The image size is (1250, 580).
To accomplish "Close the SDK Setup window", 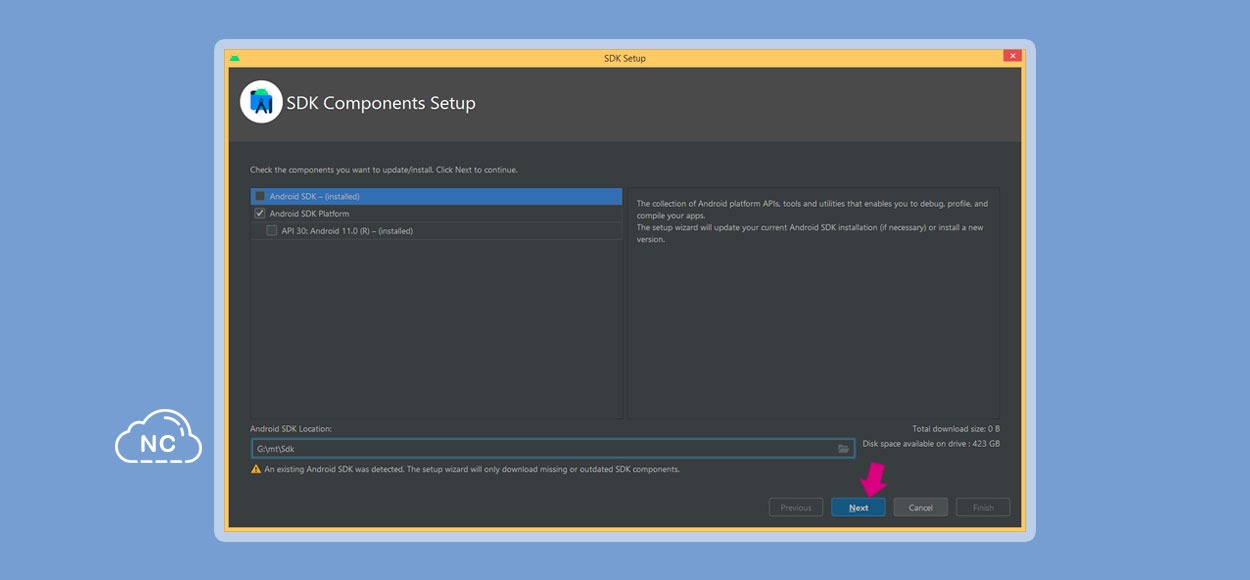I will [x=1012, y=57].
